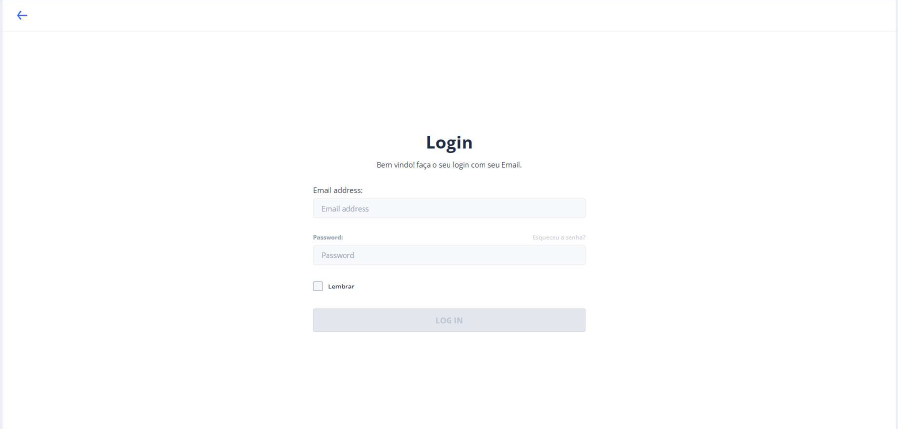Screen dimensions: 898x429
Task: Enable the remember-me box beside Lembrar
Action: (318, 286)
